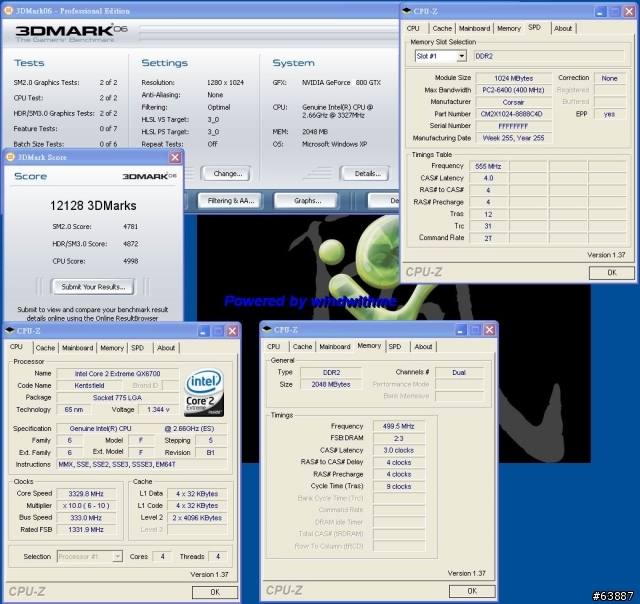Open the Slot #1 memory slot dropdown
The height and width of the screenshot is (604, 640).
(462, 56)
